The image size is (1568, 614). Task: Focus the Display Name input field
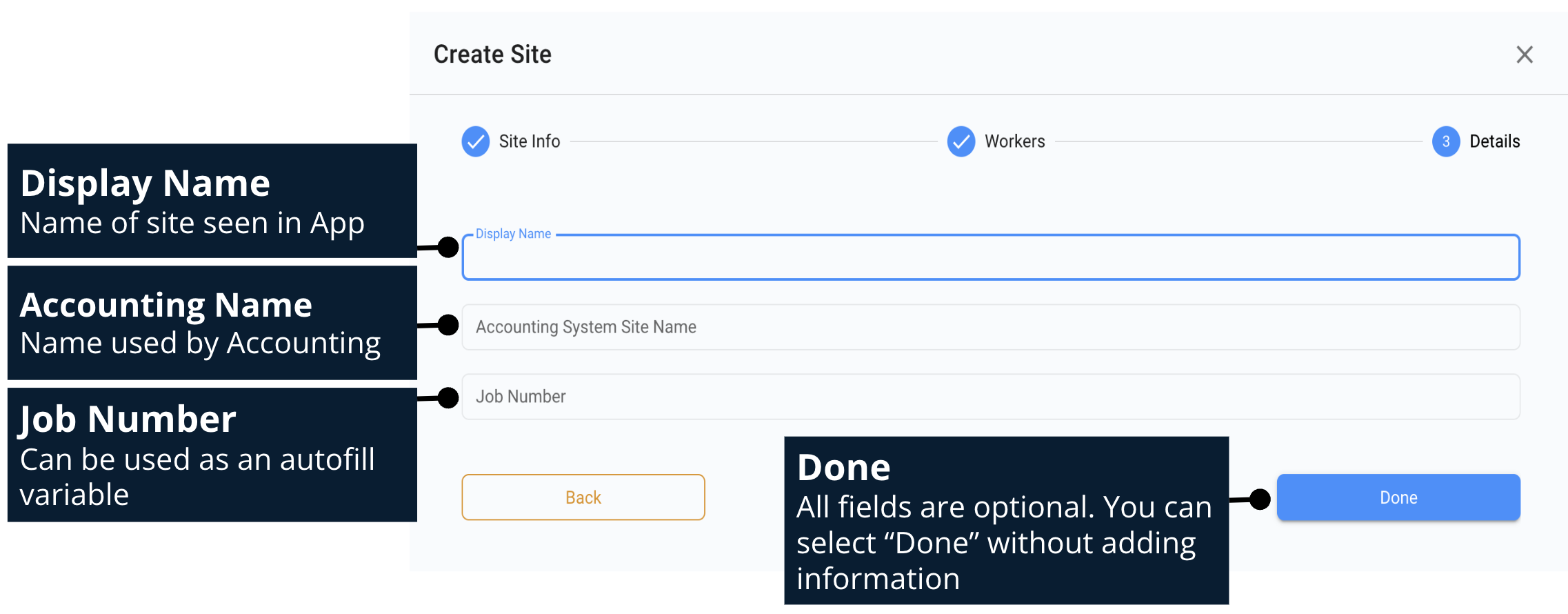990,259
